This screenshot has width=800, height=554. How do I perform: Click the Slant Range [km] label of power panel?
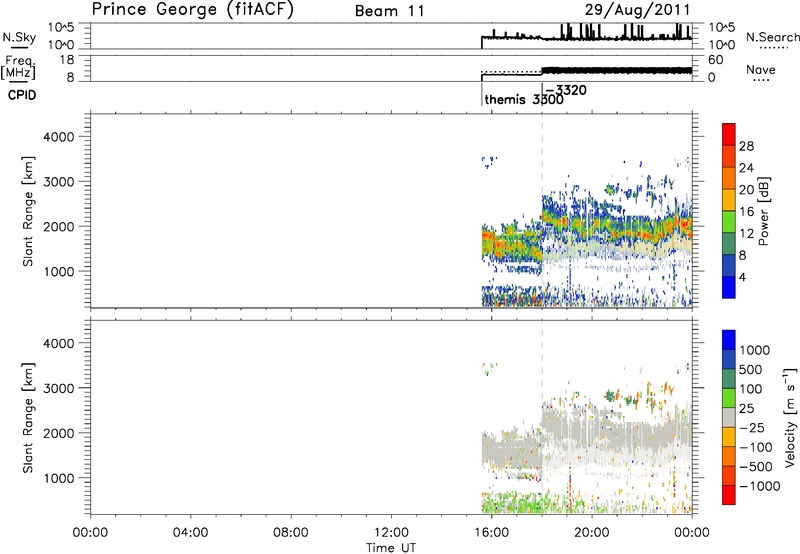tap(28, 211)
